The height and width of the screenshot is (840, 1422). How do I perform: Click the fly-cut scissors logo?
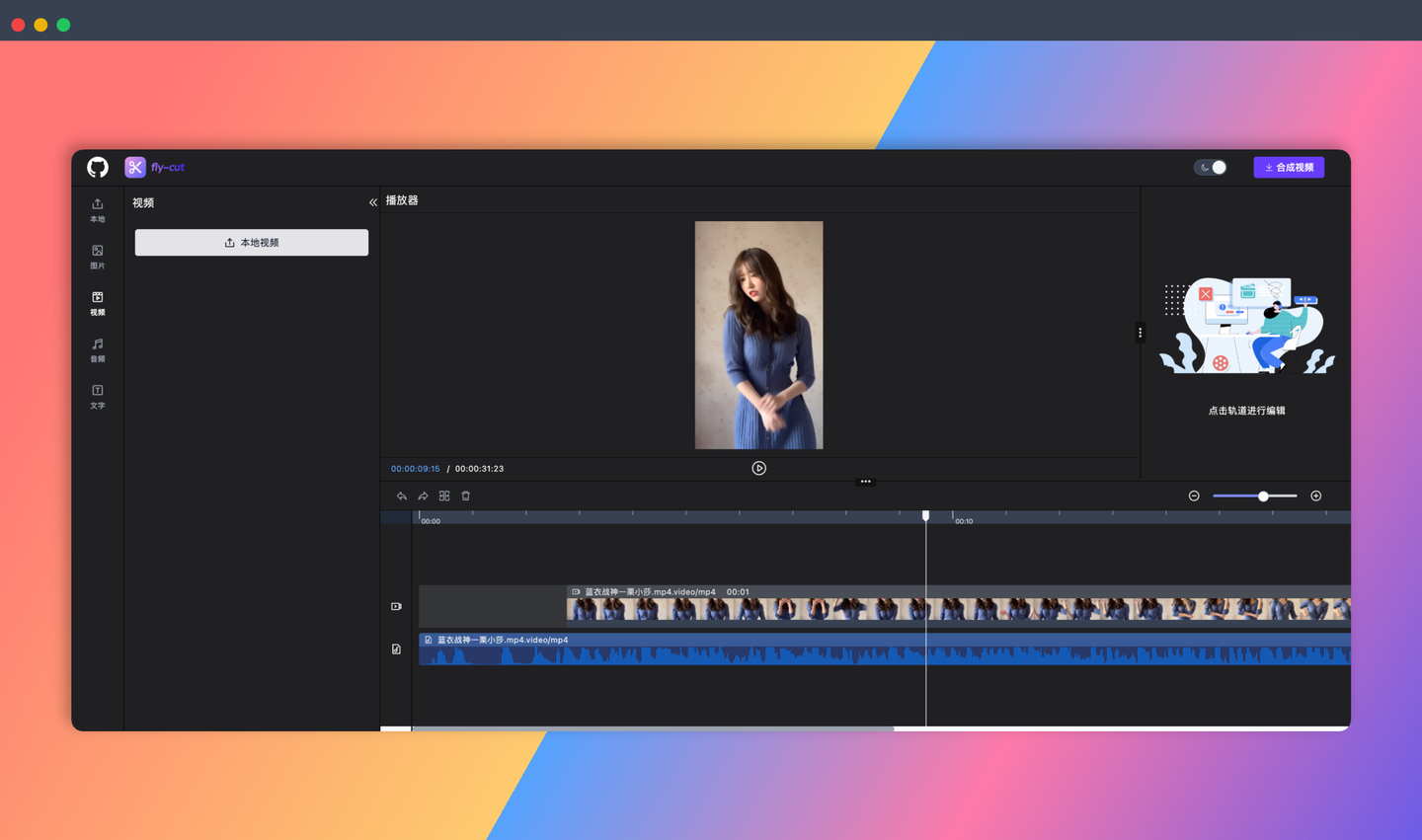pos(135,168)
